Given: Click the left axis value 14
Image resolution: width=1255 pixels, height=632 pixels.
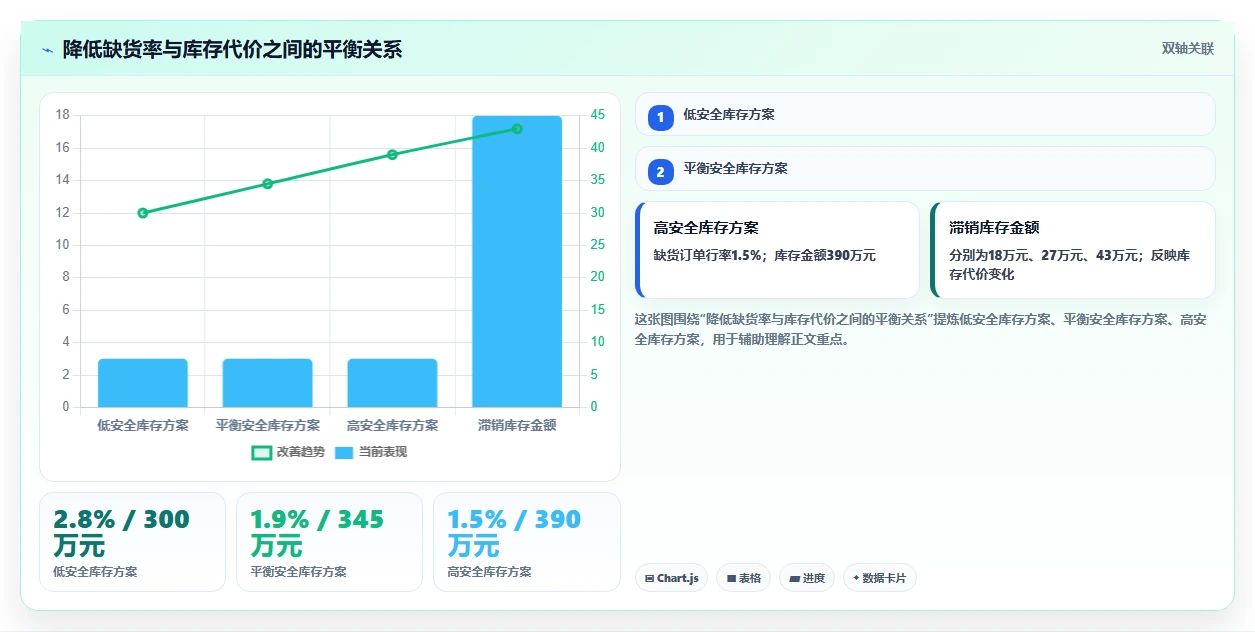Looking at the screenshot, I should pyautogui.click(x=62, y=180).
